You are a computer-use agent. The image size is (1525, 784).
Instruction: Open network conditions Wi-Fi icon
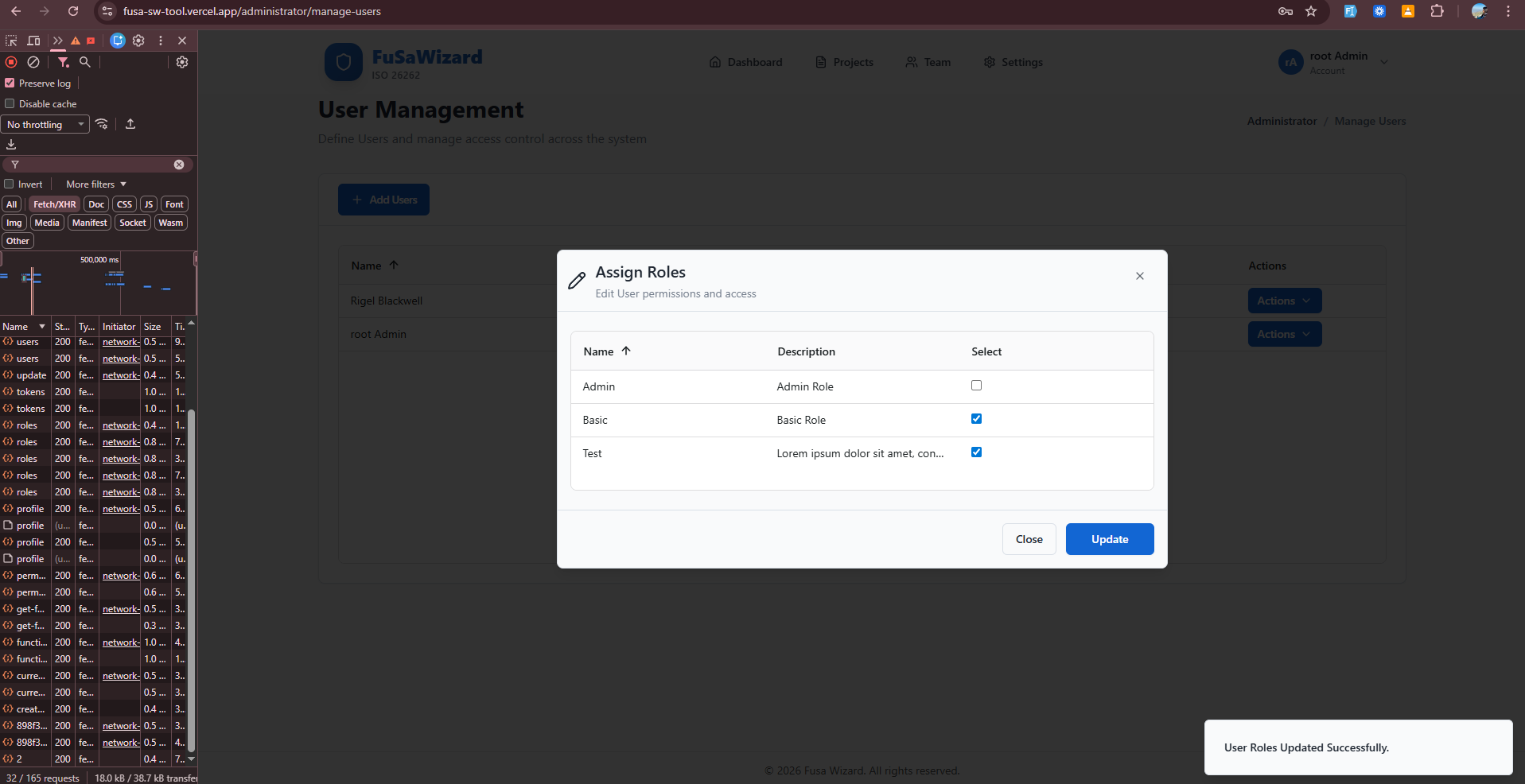pos(102,124)
